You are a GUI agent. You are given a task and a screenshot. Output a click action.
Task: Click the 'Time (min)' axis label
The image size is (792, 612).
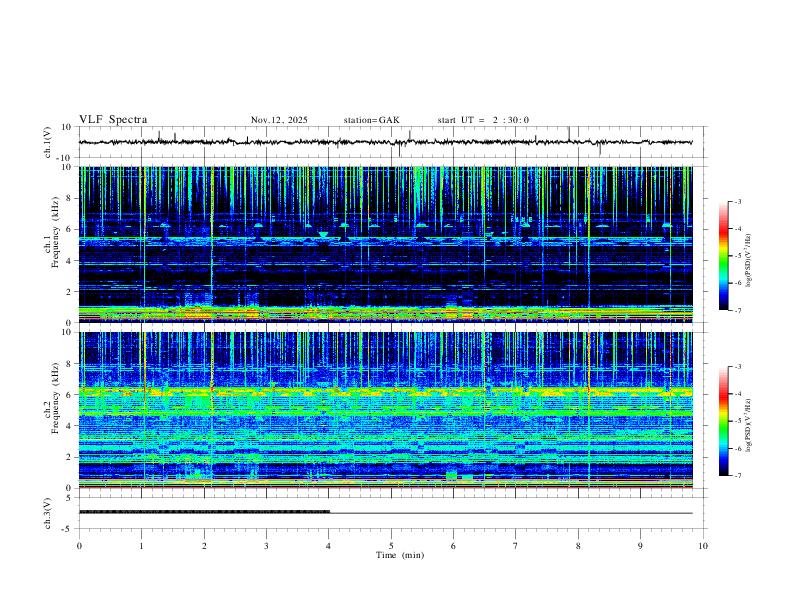tap(400, 555)
